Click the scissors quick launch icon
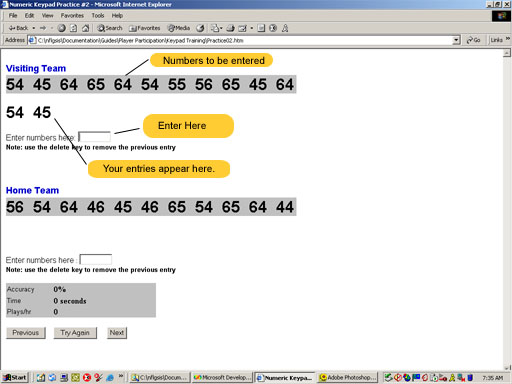This screenshot has height=384, width=512. click(98, 378)
